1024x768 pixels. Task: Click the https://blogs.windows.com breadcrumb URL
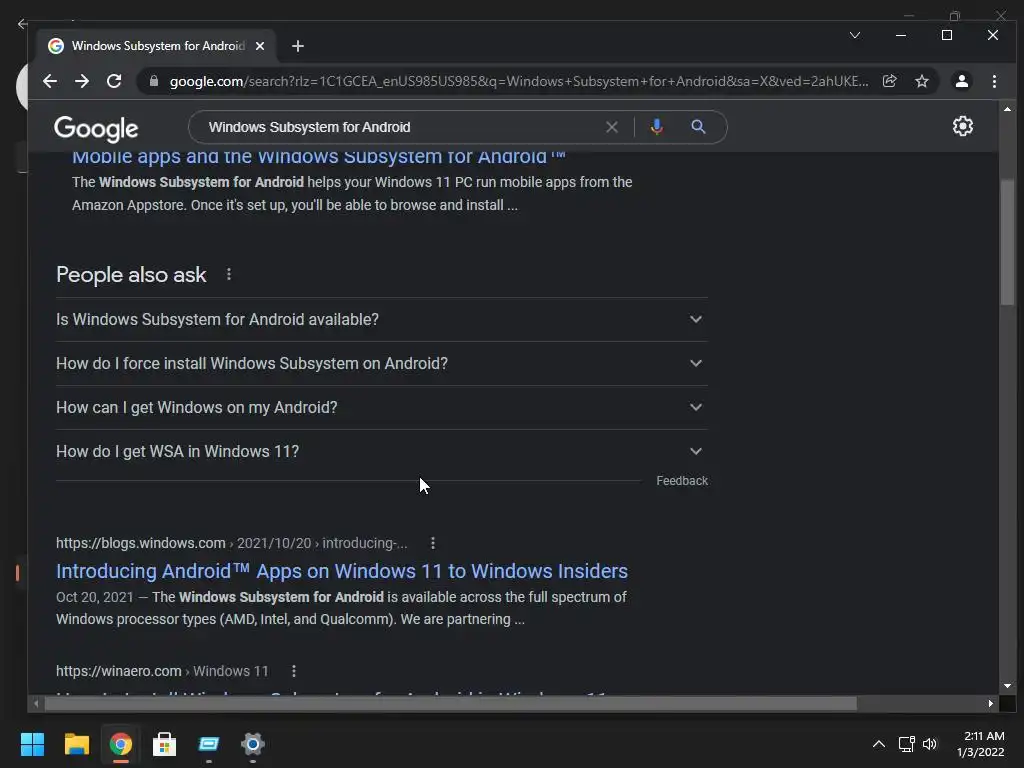(231, 543)
